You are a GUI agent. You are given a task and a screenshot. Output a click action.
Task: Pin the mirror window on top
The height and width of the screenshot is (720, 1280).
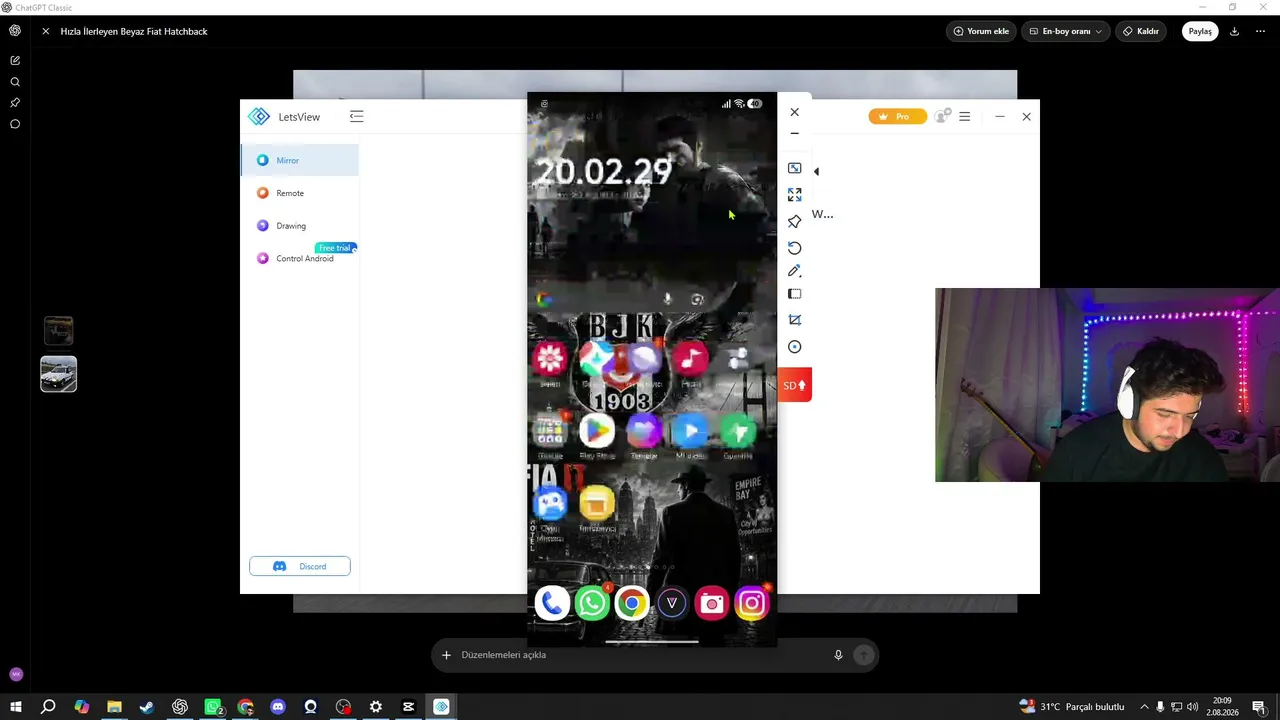coord(794,221)
